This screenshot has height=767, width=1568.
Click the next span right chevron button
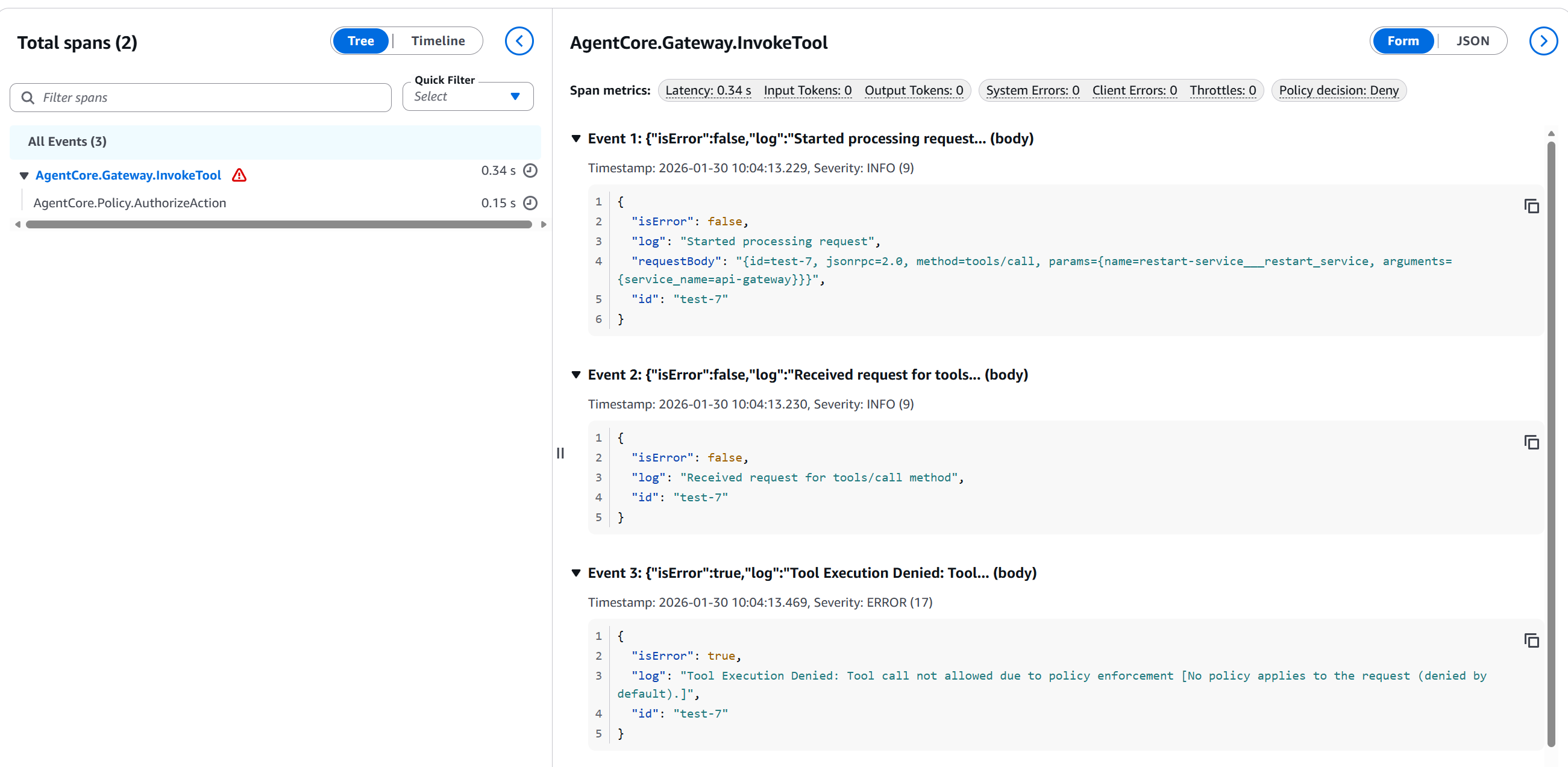1543,41
